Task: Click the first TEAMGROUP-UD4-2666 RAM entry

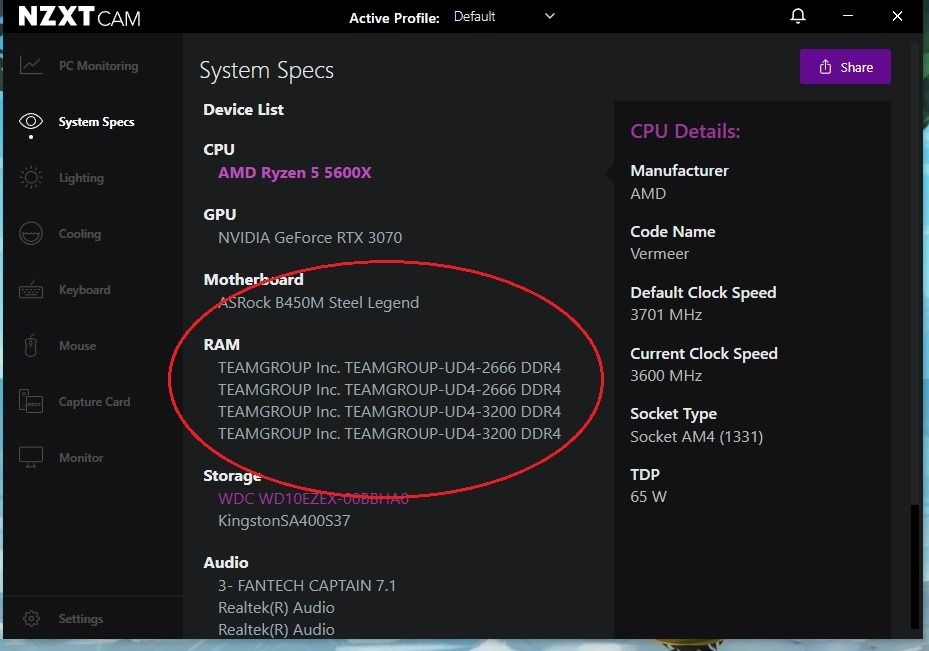Action: point(390,367)
